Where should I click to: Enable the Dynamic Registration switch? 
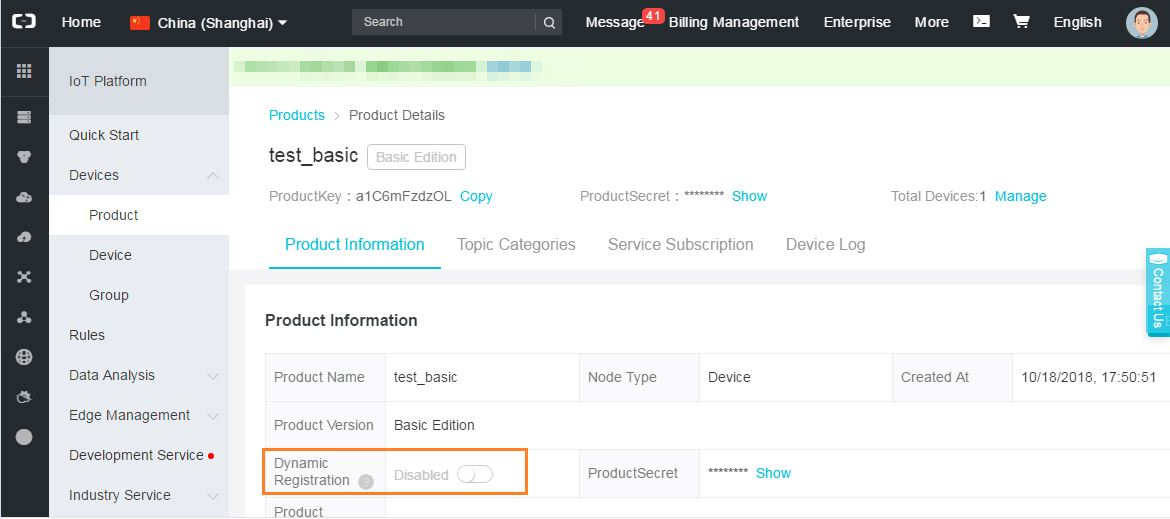click(474, 474)
